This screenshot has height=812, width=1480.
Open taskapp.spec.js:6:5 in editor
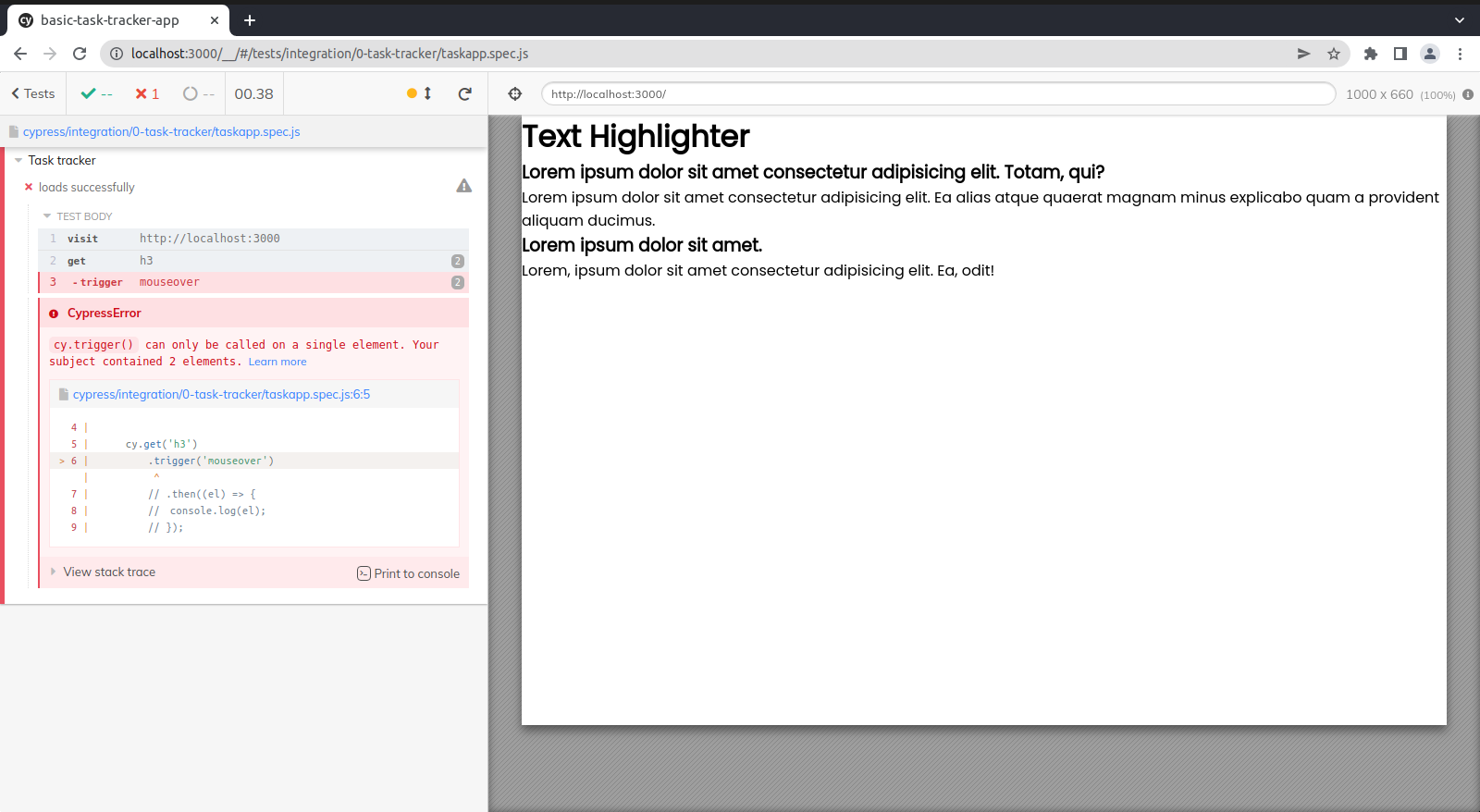[x=221, y=394]
